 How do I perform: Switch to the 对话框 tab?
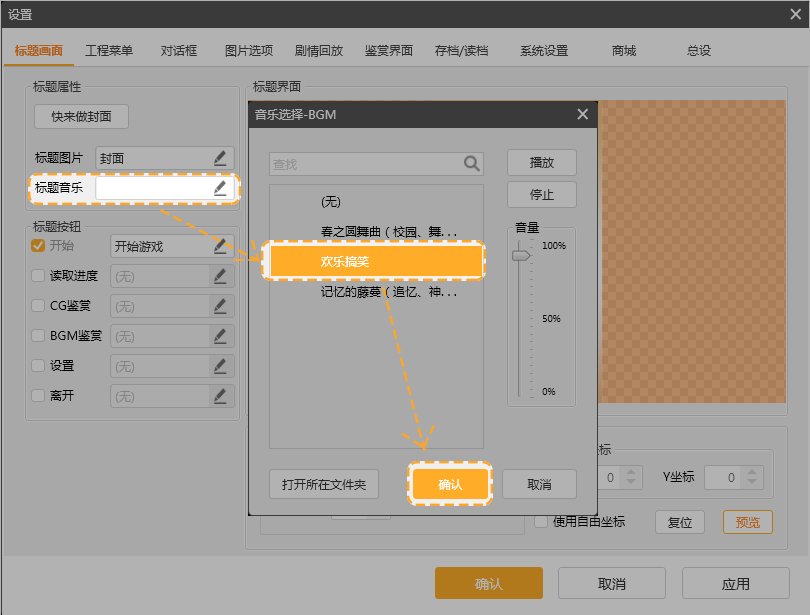[x=179, y=51]
